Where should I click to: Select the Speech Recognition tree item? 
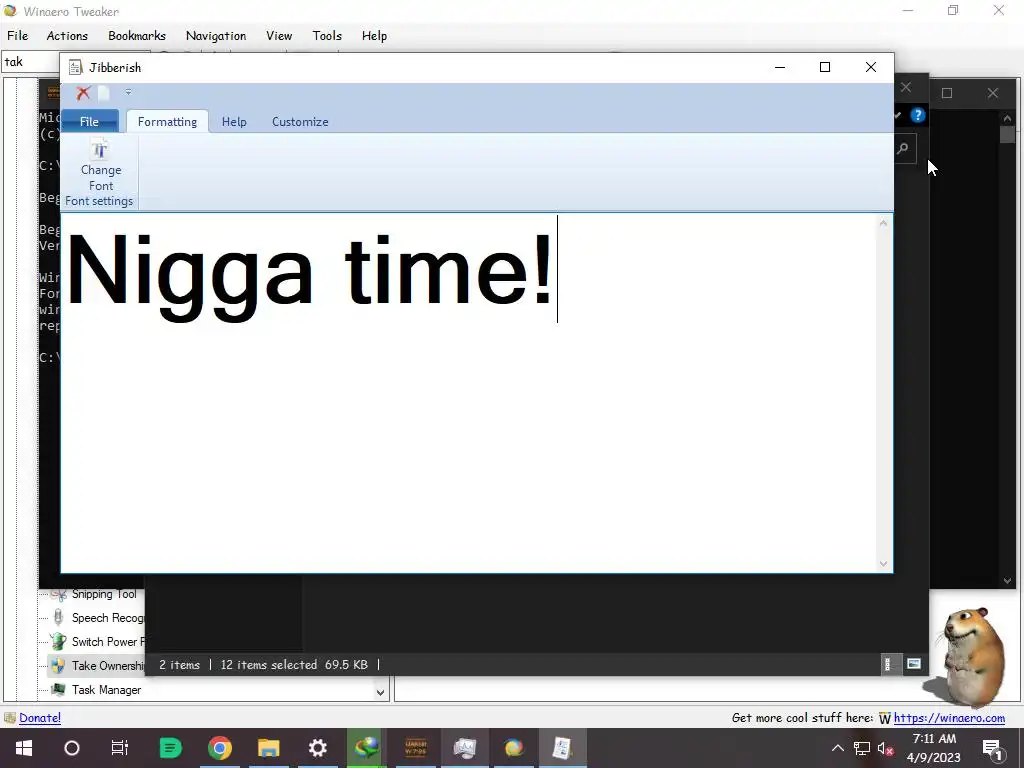coord(108,618)
